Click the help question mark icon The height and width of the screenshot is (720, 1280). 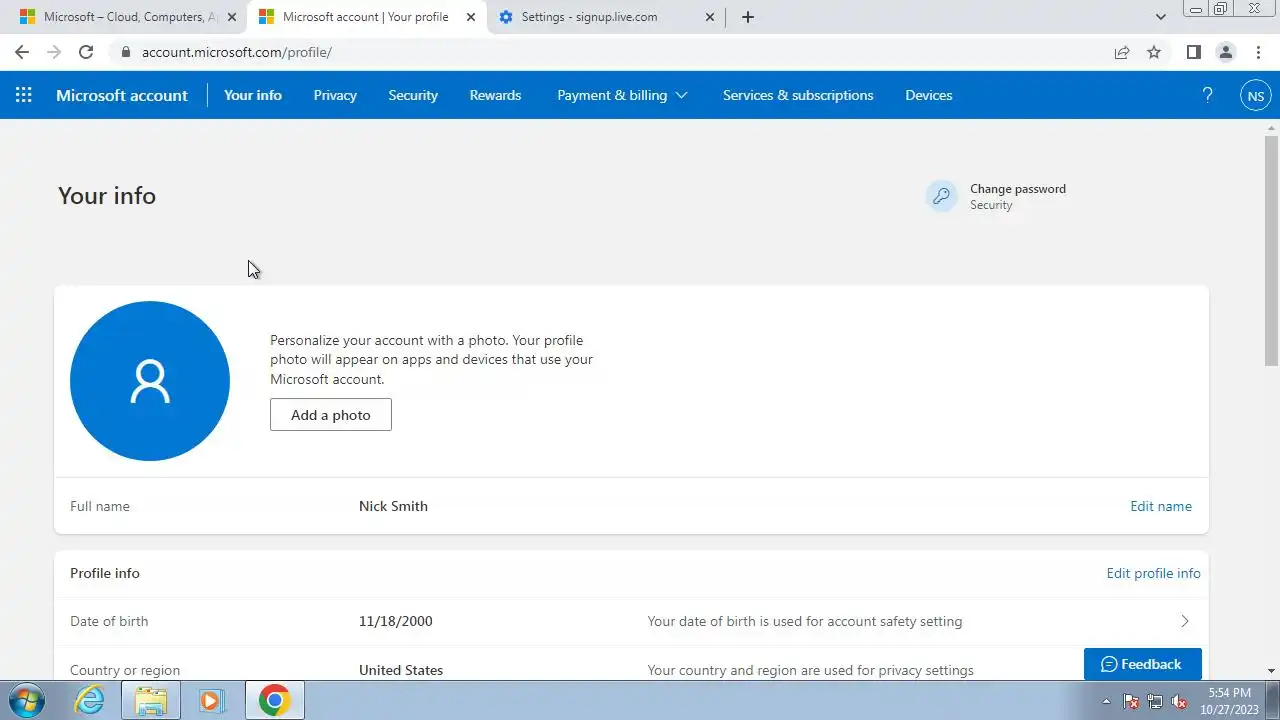[x=1207, y=95]
